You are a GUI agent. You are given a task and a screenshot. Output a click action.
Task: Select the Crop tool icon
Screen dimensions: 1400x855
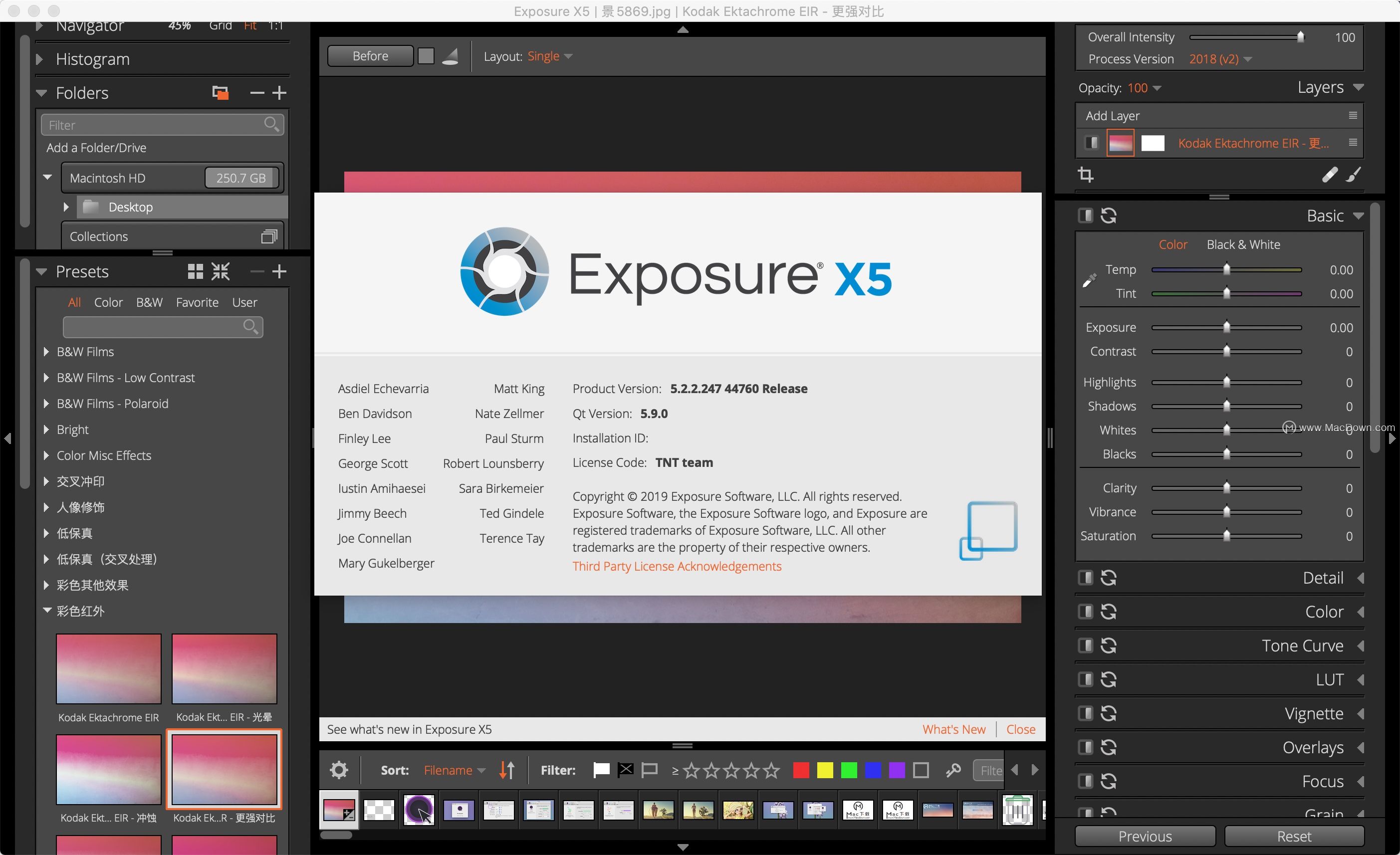[1085, 175]
